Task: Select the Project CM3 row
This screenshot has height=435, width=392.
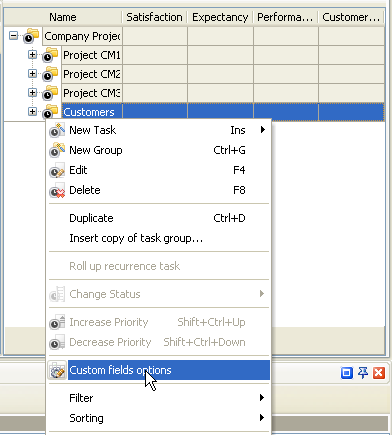Action: click(x=92, y=93)
